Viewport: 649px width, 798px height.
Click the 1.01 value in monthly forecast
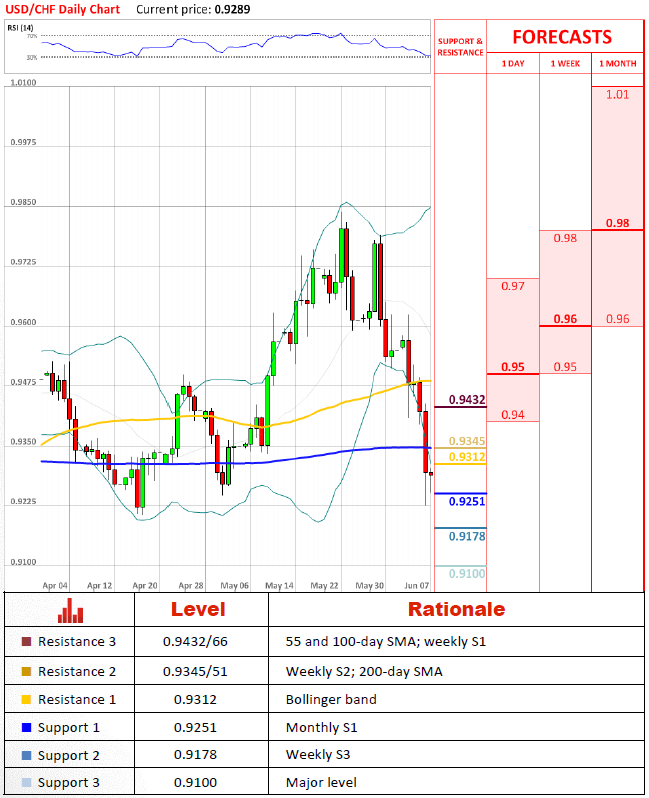tap(617, 94)
